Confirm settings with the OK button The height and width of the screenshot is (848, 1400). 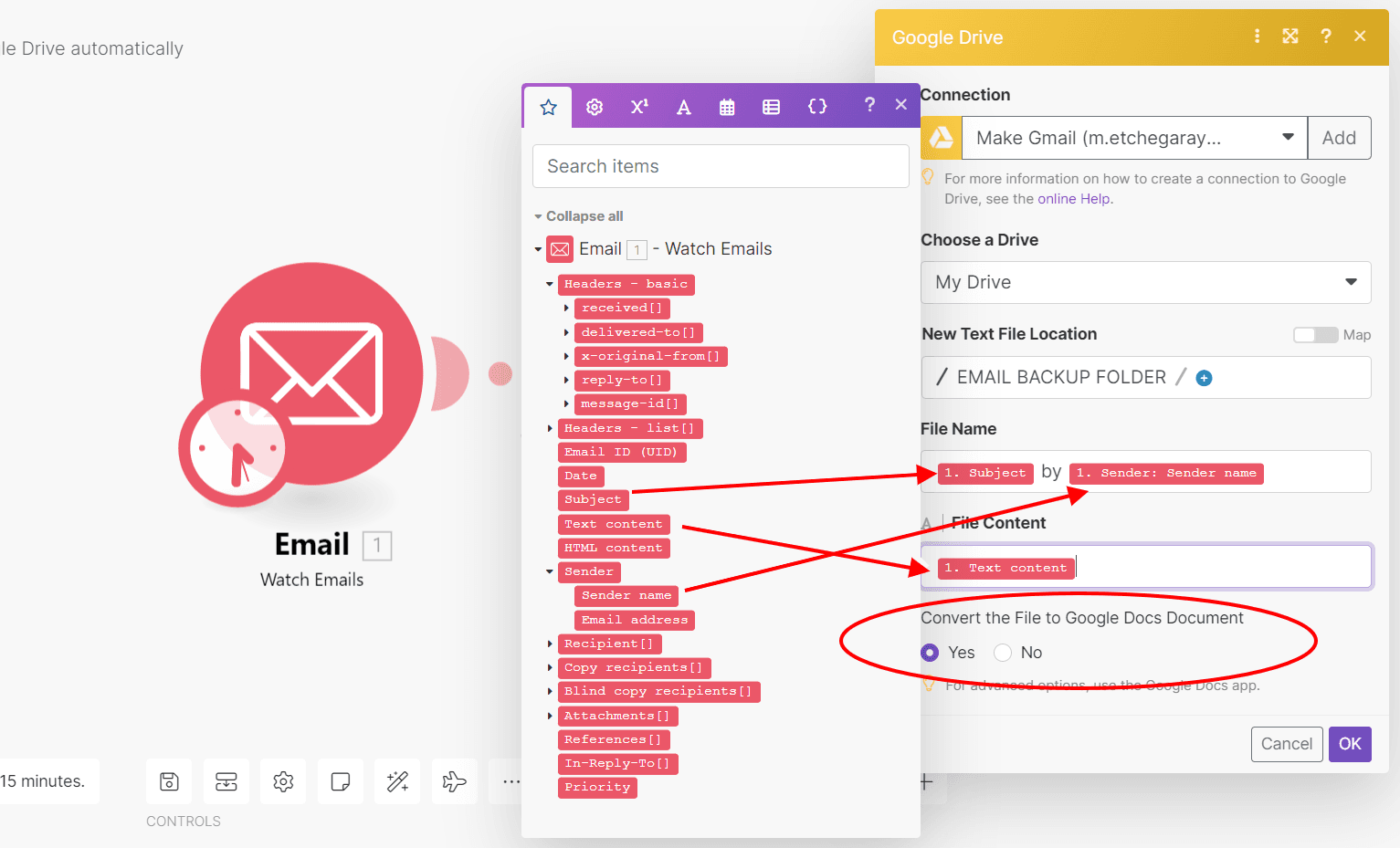click(1350, 744)
